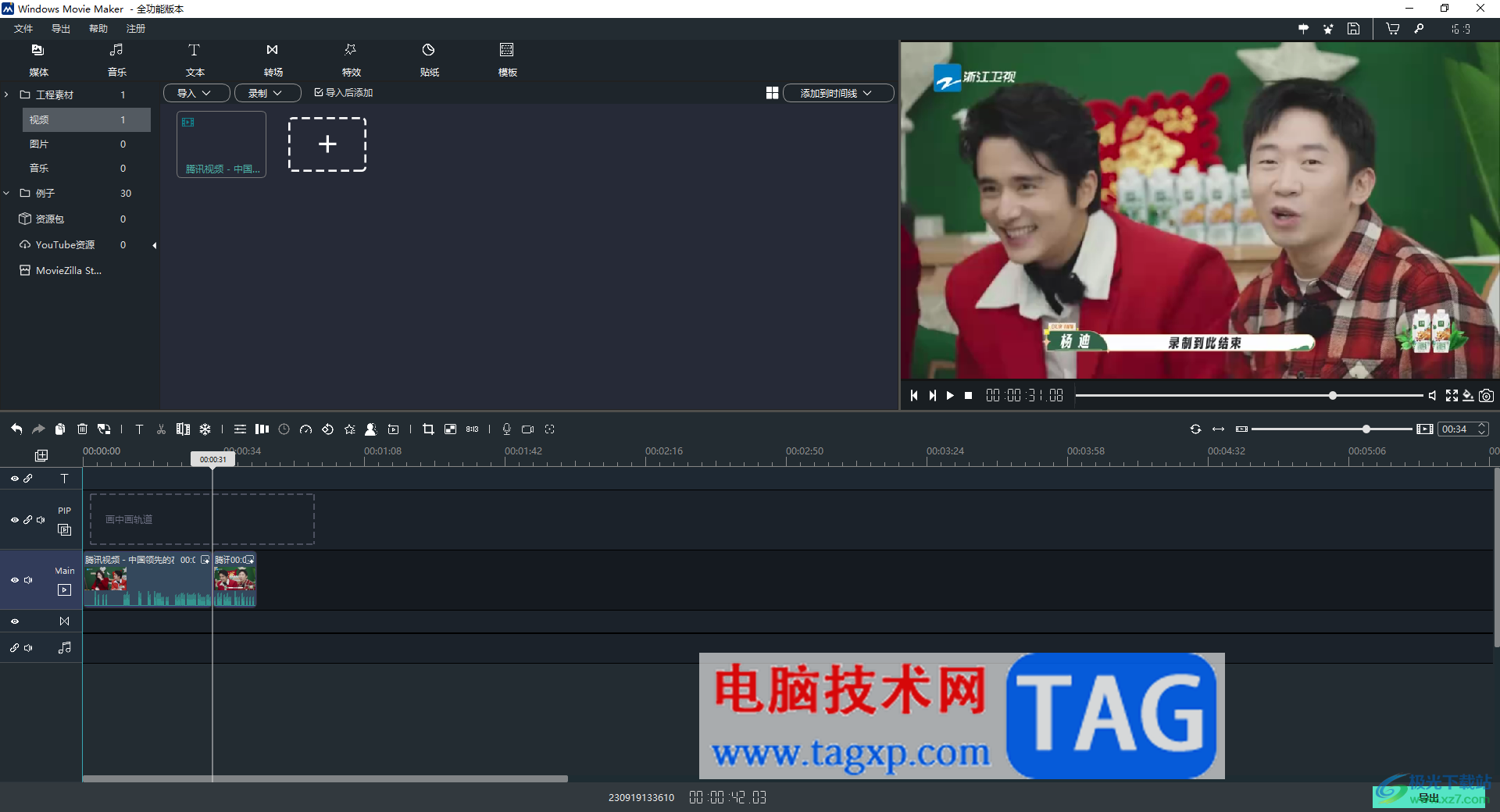1500x812 pixels.
Task: Click the save project icon at top right
Action: [1354, 29]
